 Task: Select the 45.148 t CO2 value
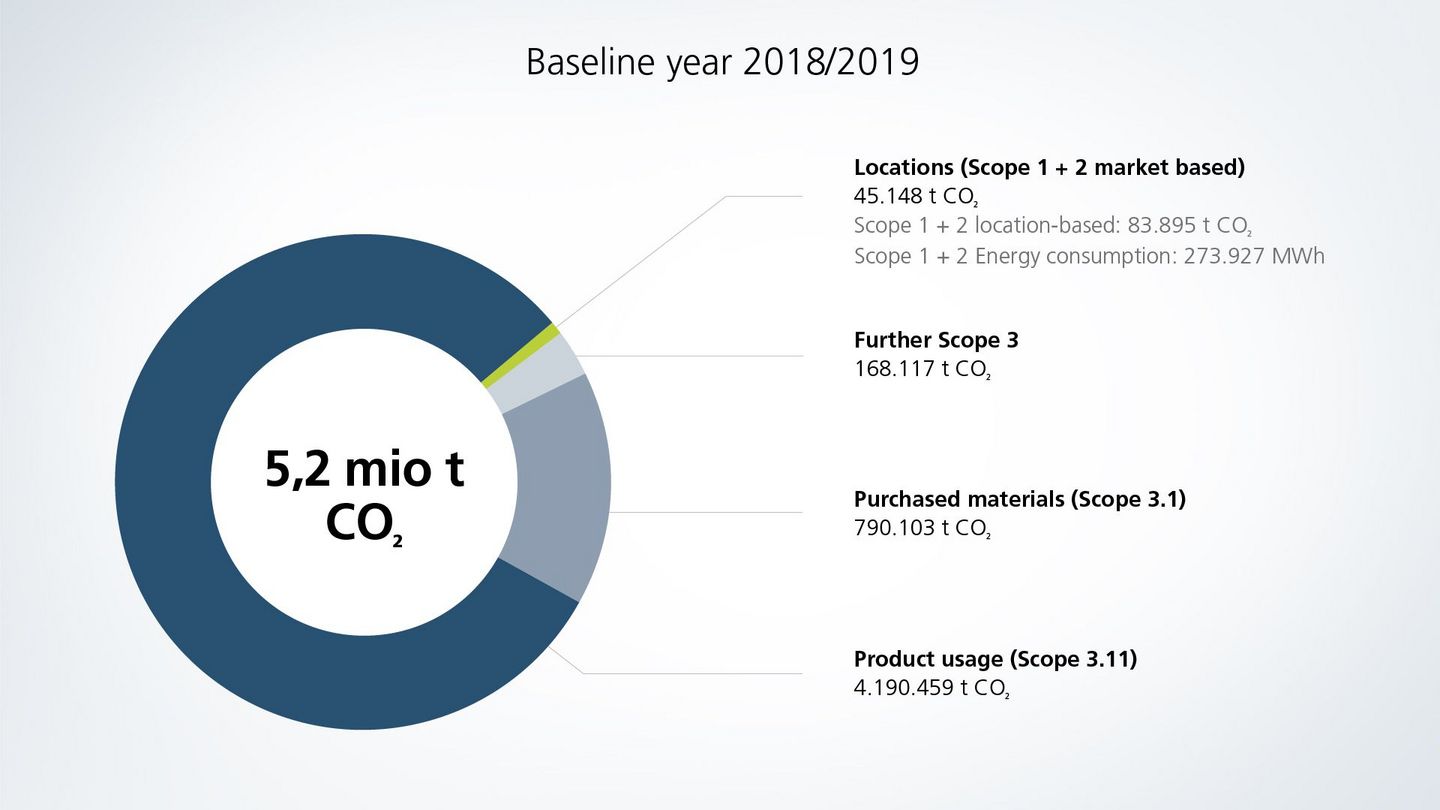pos(915,196)
